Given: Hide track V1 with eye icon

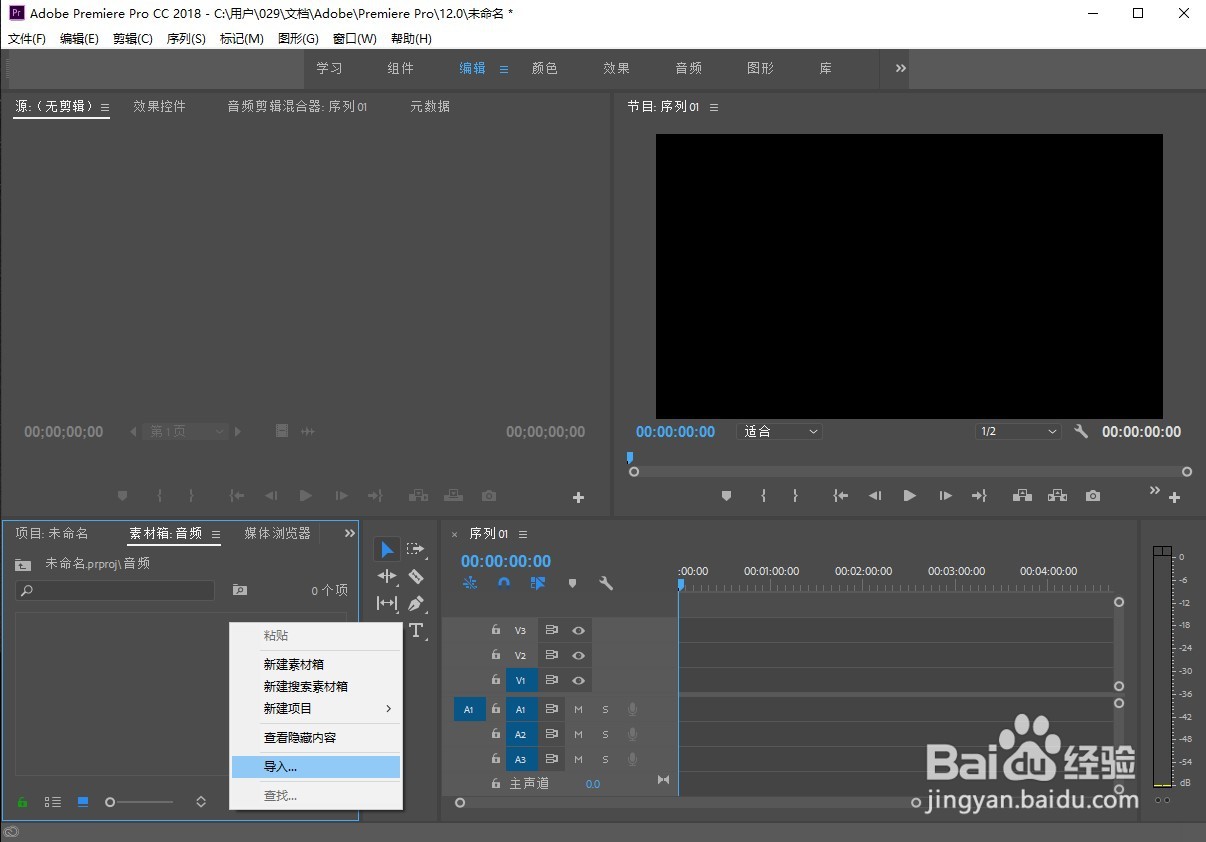Looking at the screenshot, I should [578, 680].
